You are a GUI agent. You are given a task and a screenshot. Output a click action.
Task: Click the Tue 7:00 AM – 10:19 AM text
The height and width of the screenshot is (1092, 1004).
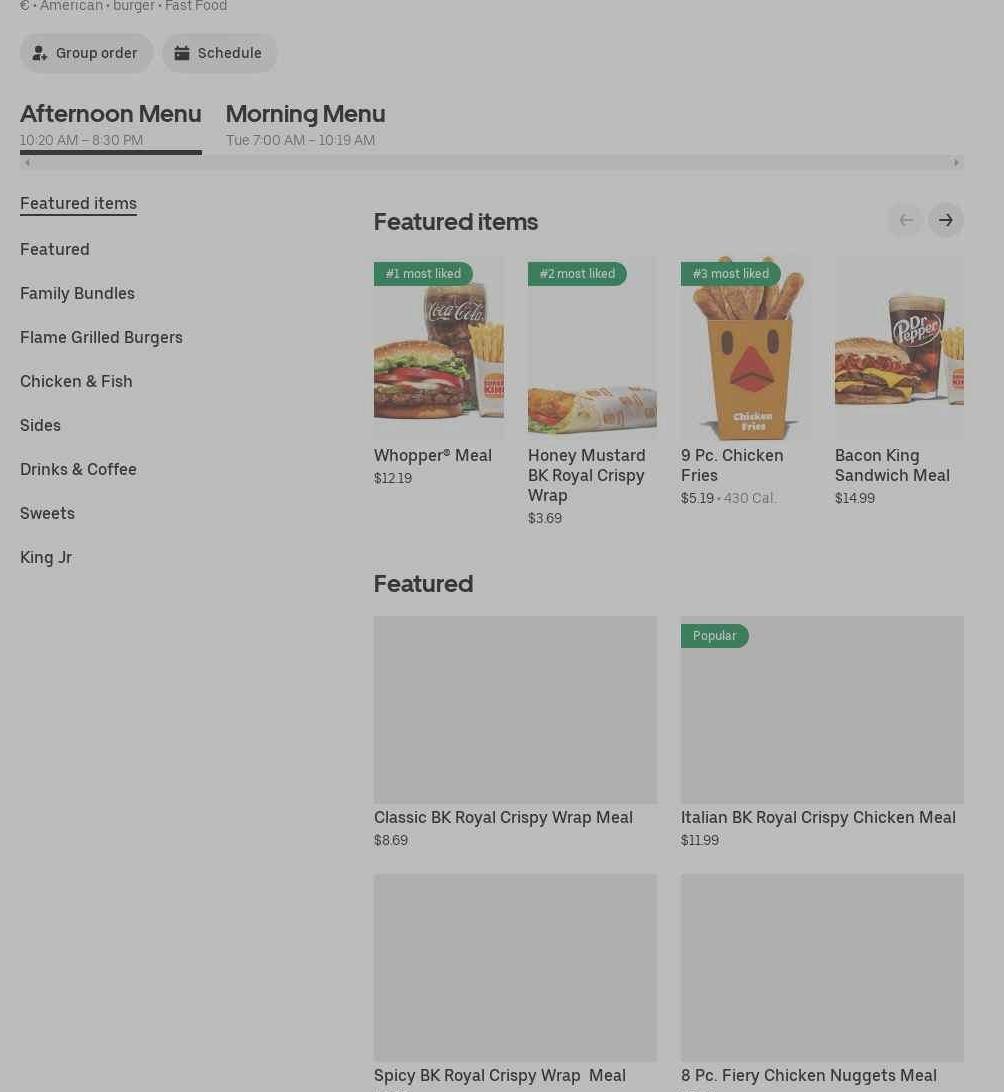click(300, 140)
